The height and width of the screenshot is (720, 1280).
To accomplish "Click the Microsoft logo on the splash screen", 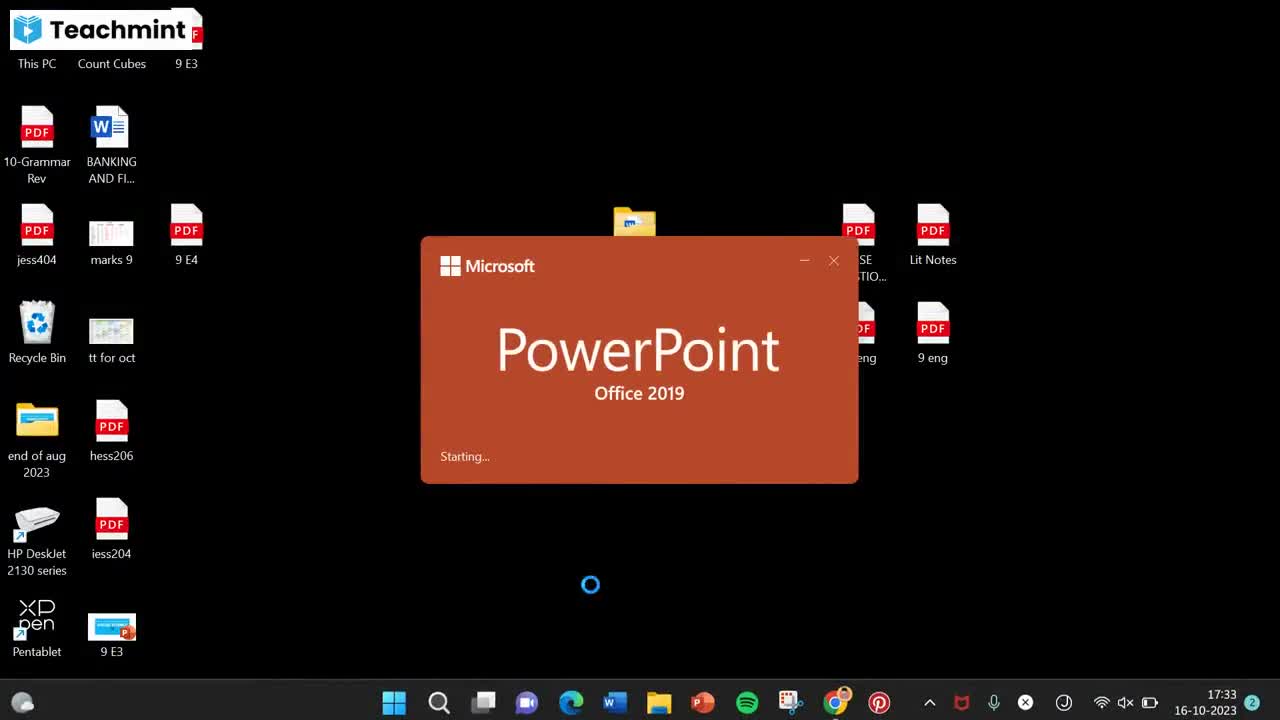I will click(488, 266).
